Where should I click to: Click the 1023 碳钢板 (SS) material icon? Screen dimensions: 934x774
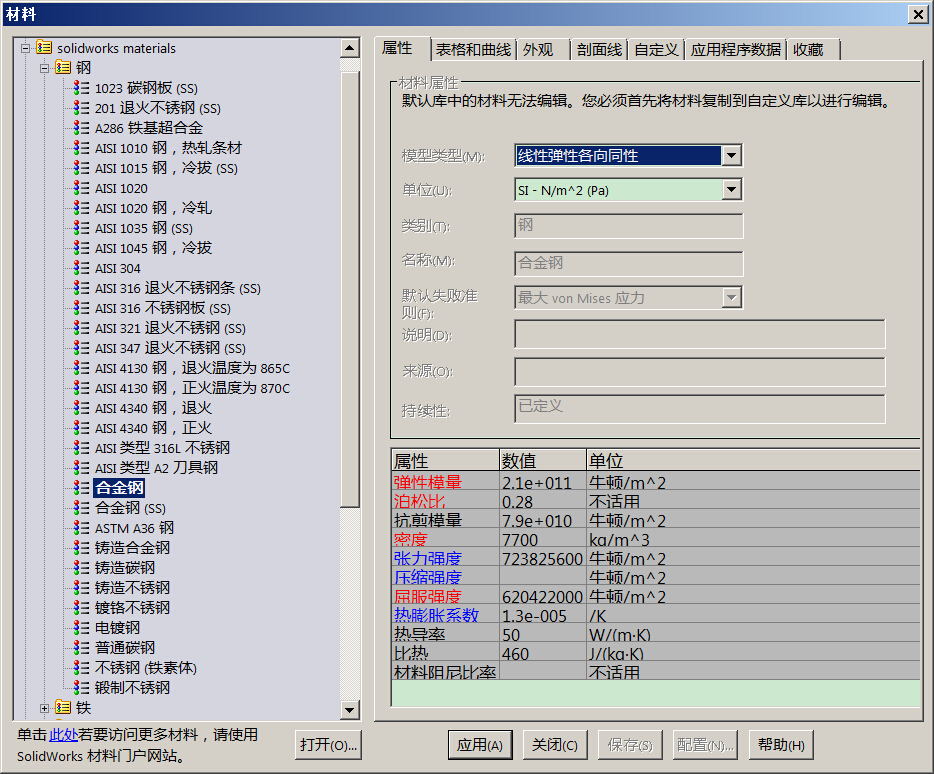80,88
